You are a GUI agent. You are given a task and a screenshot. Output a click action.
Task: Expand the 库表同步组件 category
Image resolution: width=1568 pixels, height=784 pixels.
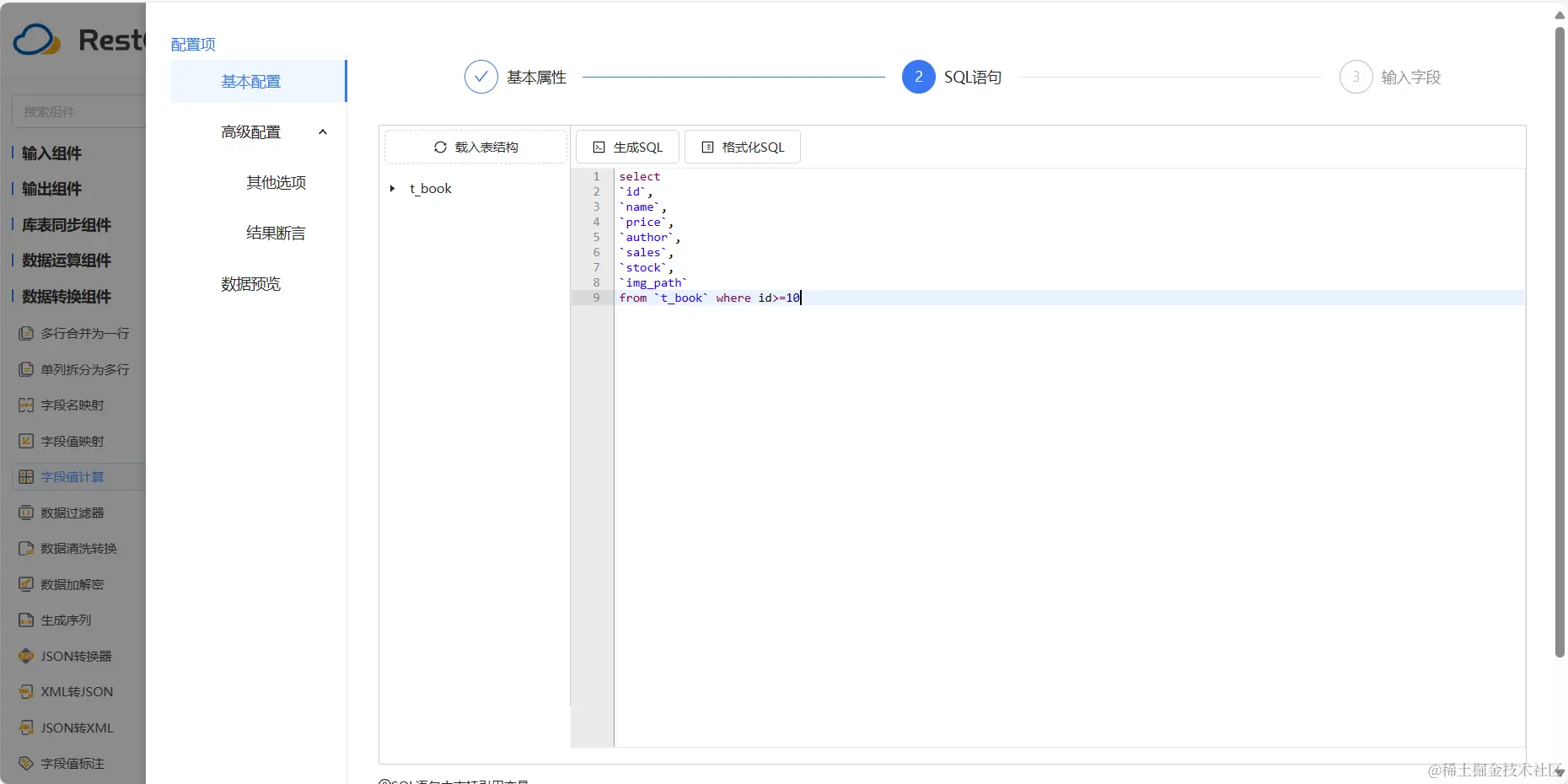coord(67,225)
